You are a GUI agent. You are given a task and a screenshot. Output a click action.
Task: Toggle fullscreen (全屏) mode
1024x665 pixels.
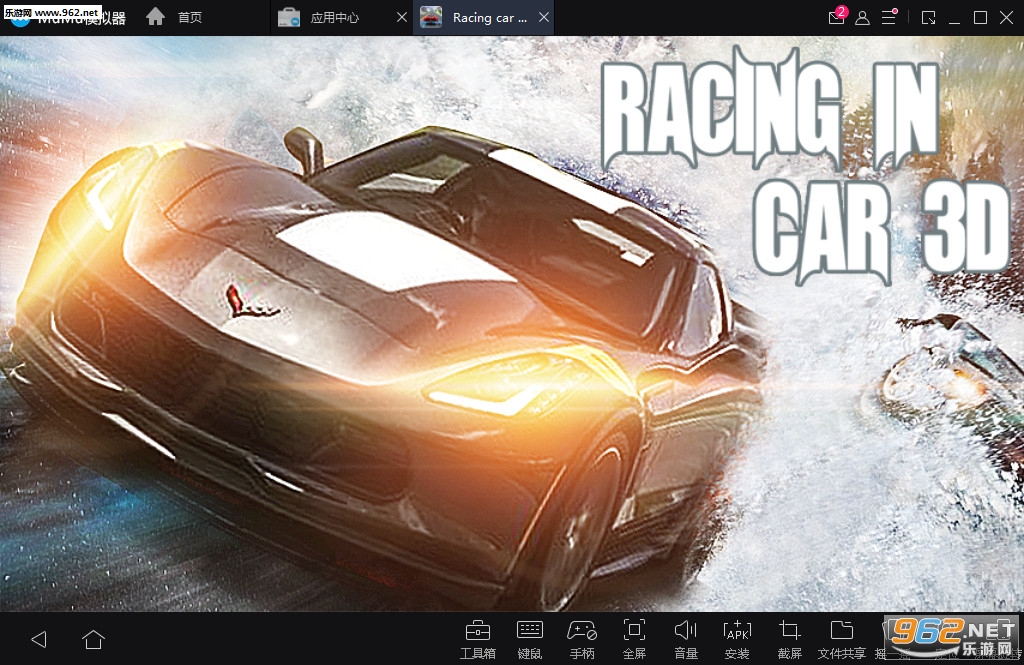(x=634, y=637)
